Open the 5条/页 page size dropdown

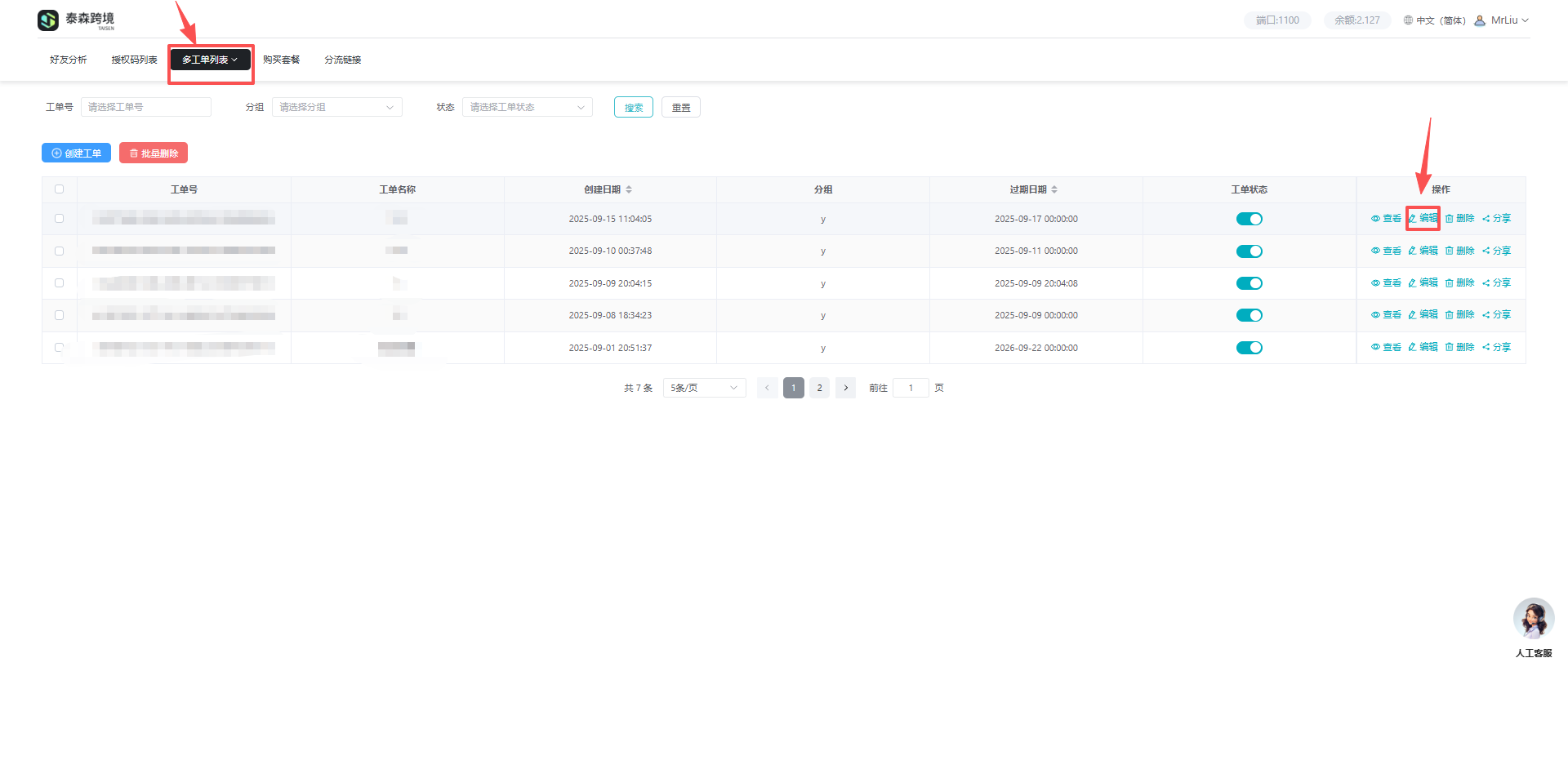pos(704,388)
